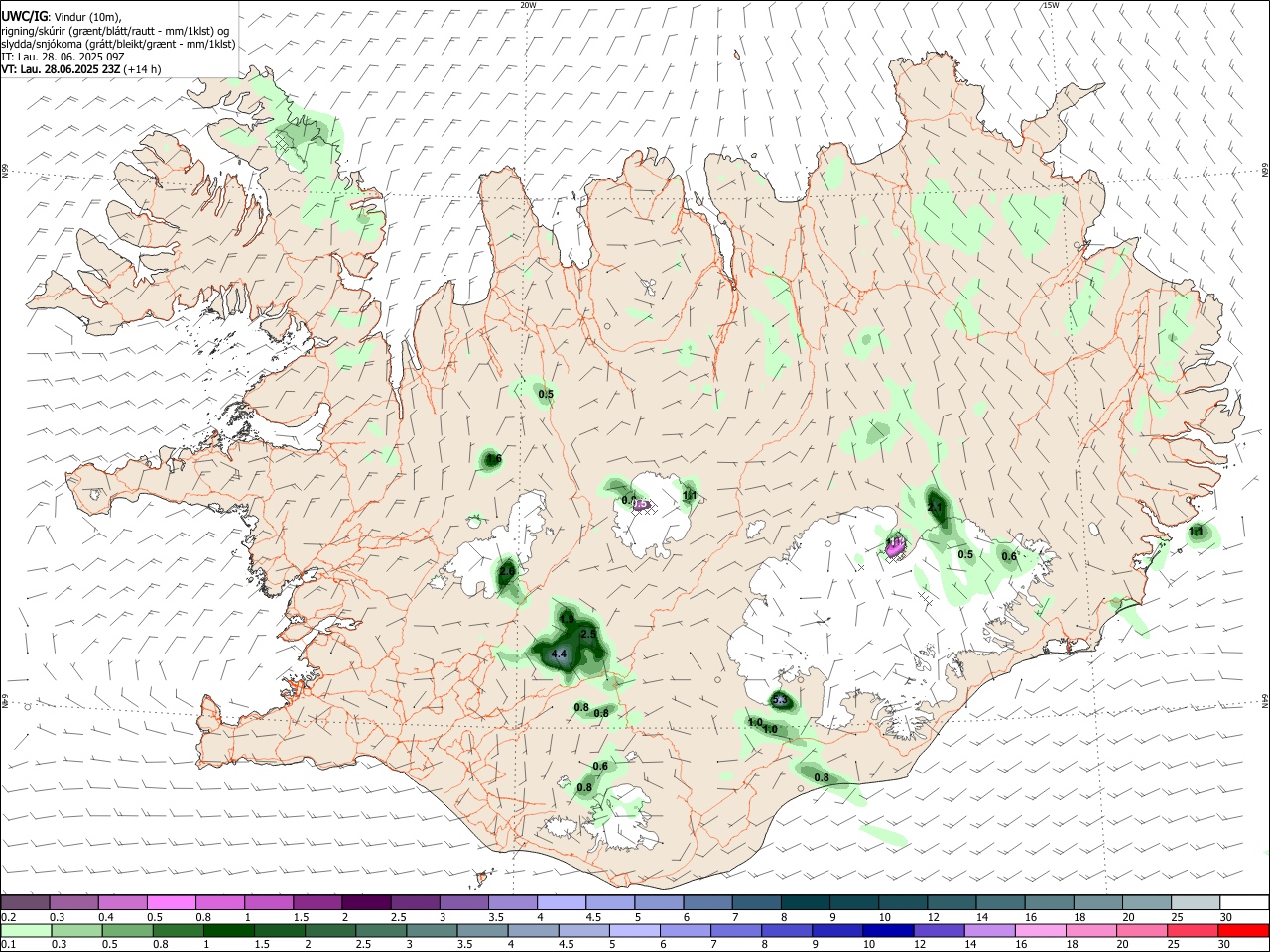Click the dark purple swatch labeled 2 in the upper legend
This screenshot has height=952, width=1270.
pos(366,903)
